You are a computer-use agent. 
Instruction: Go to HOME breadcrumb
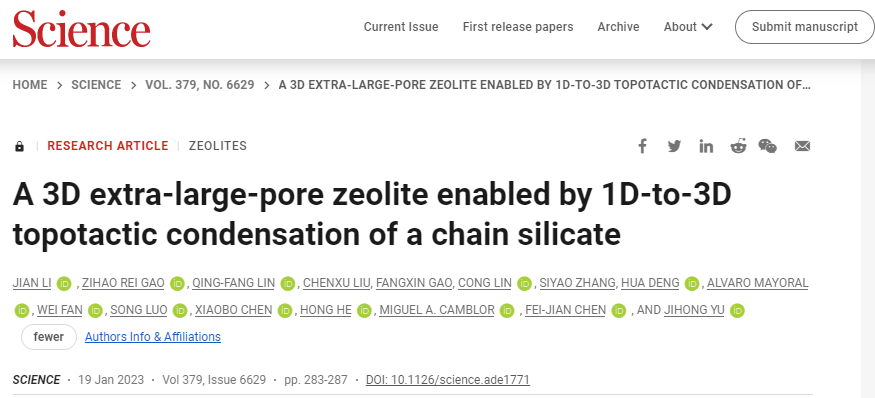[x=30, y=85]
